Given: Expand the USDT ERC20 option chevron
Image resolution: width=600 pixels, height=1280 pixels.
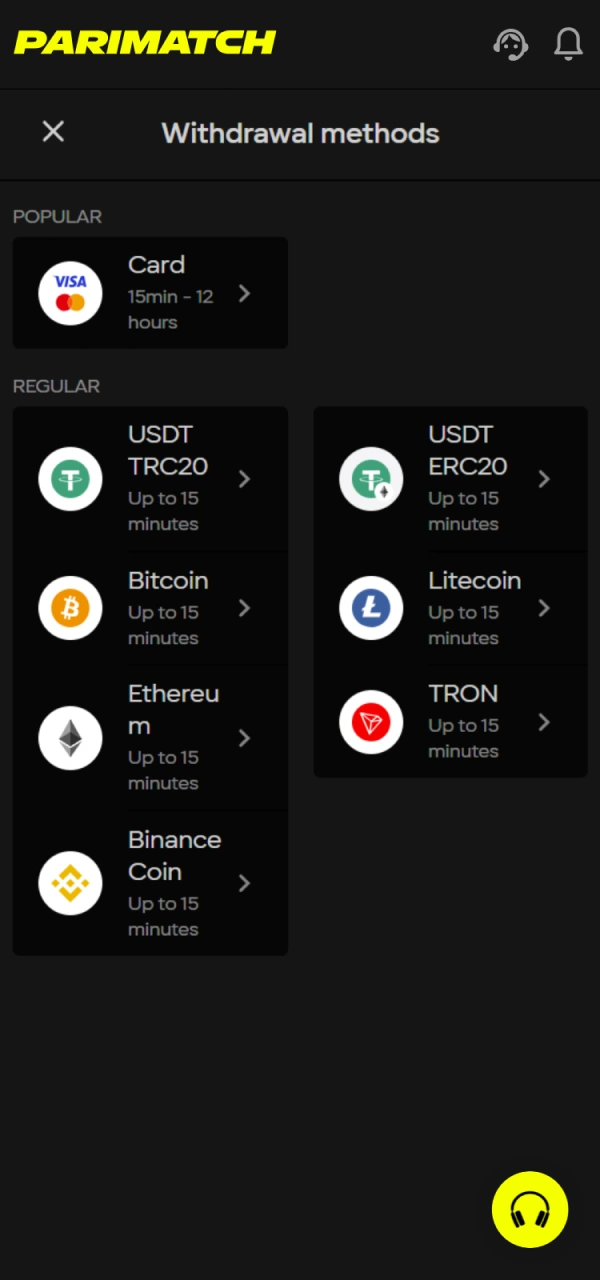Looking at the screenshot, I should (544, 479).
